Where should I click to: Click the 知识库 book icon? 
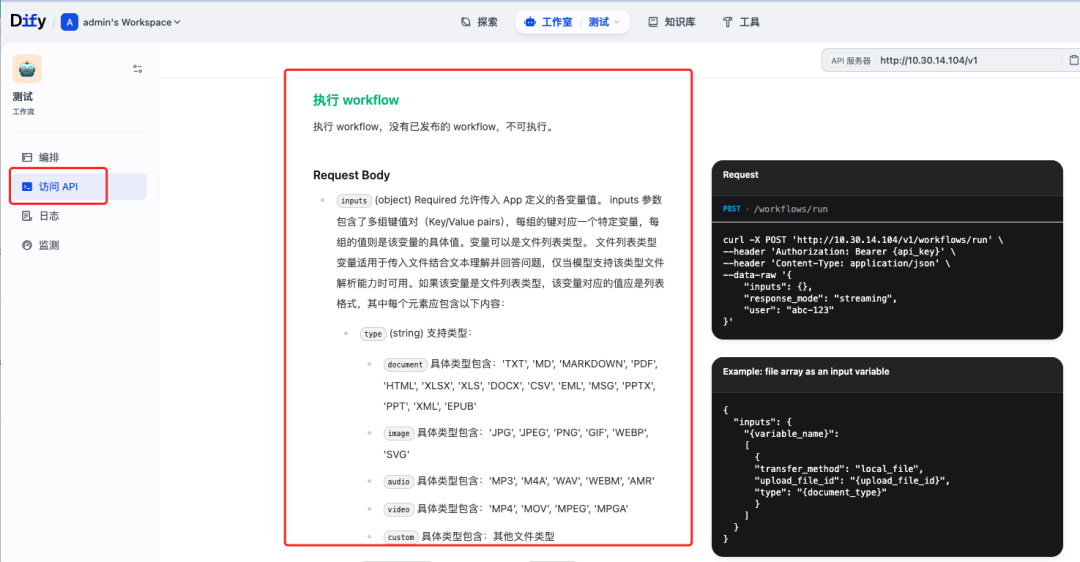click(653, 22)
